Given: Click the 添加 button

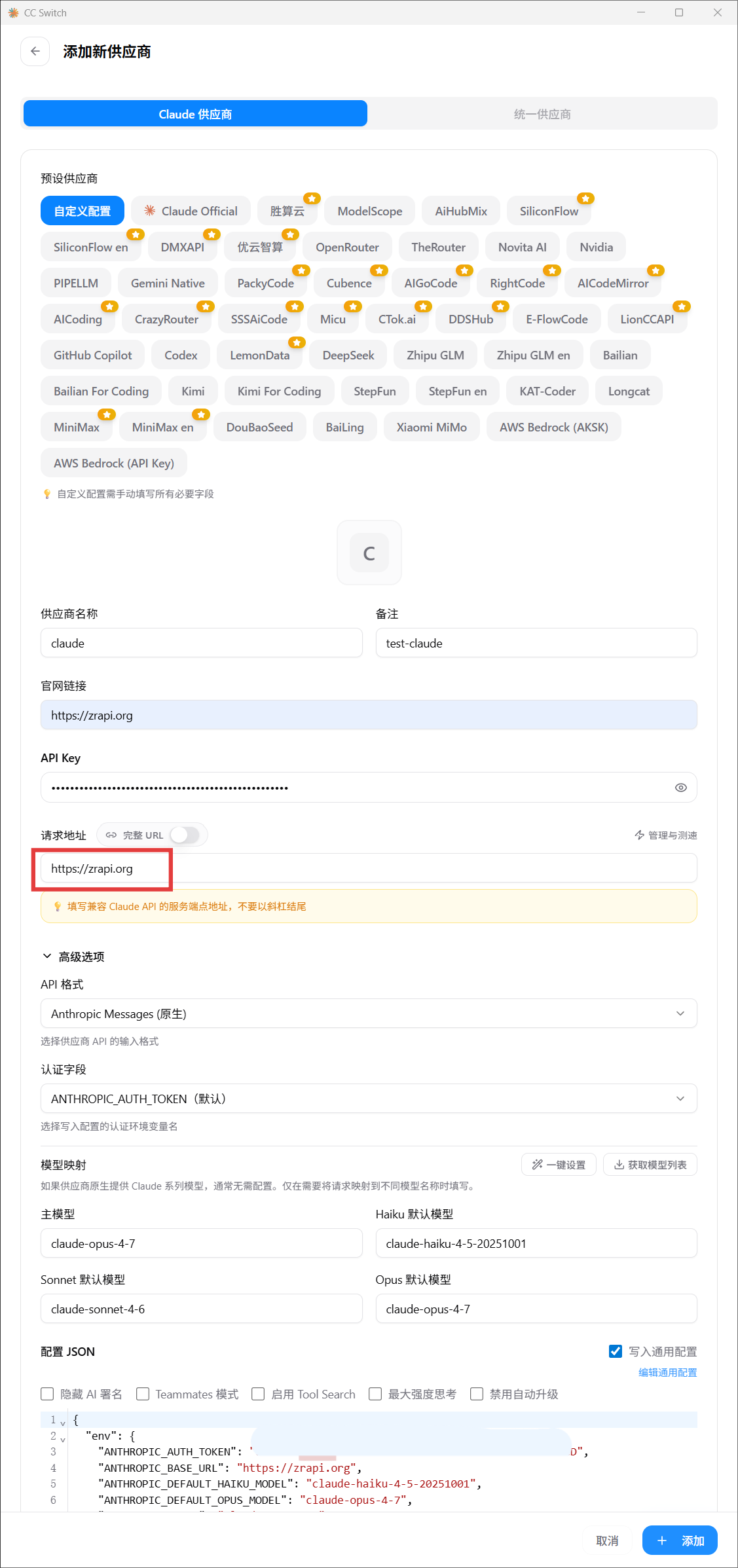Looking at the screenshot, I should pyautogui.click(x=680, y=1541).
